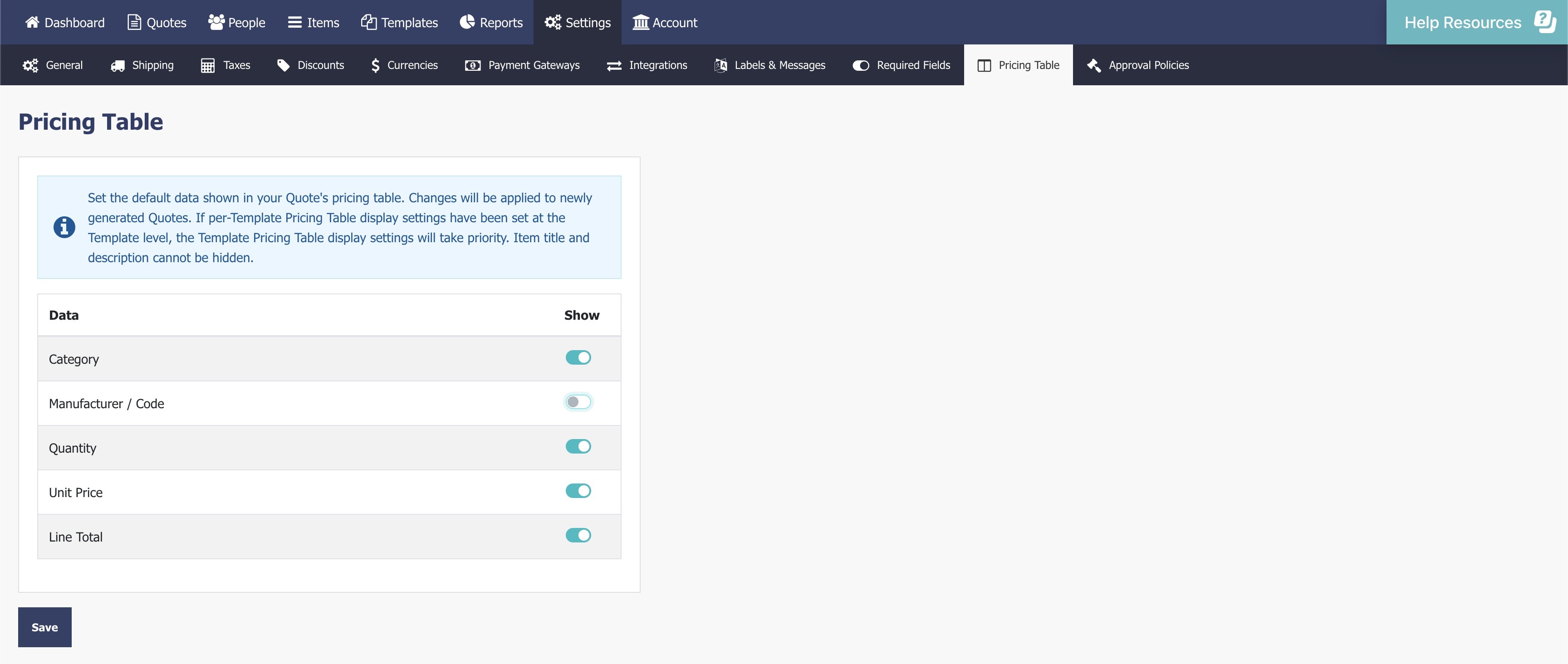1568x664 pixels.
Task: View the Reports page
Action: (490, 23)
